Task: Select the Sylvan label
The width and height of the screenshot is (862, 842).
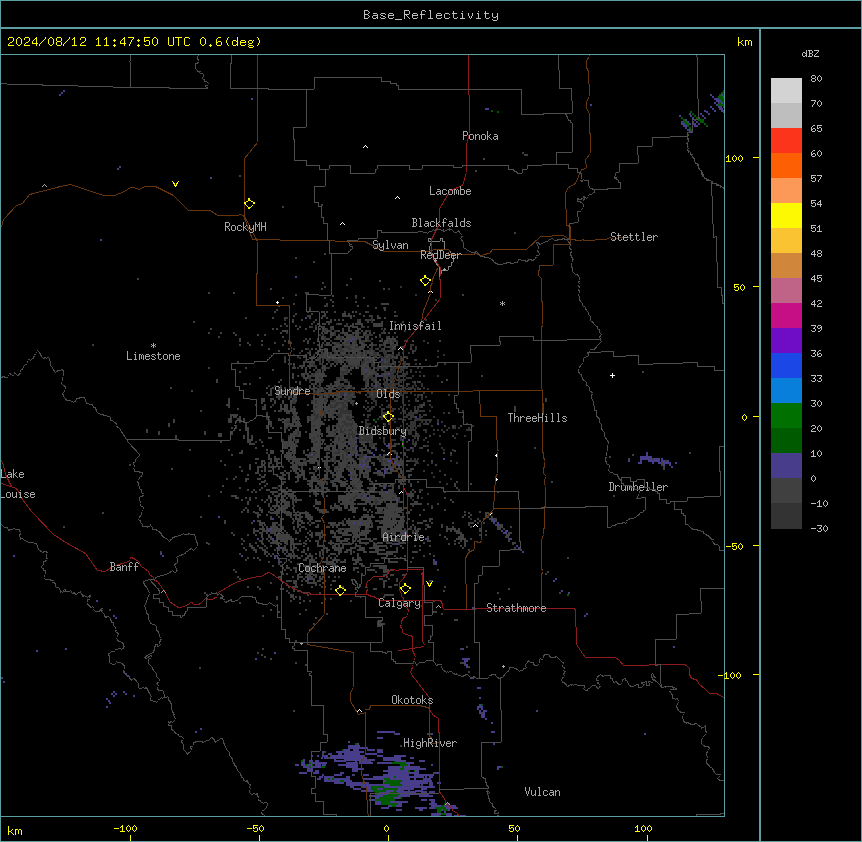Action: coord(390,245)
